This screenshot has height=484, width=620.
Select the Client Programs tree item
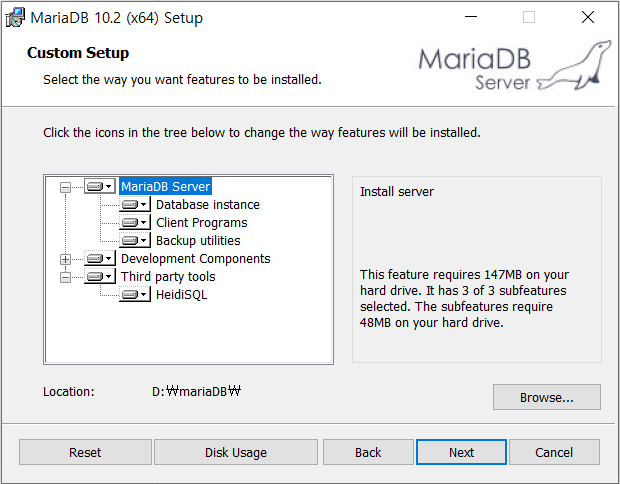(x=202, y=223)
